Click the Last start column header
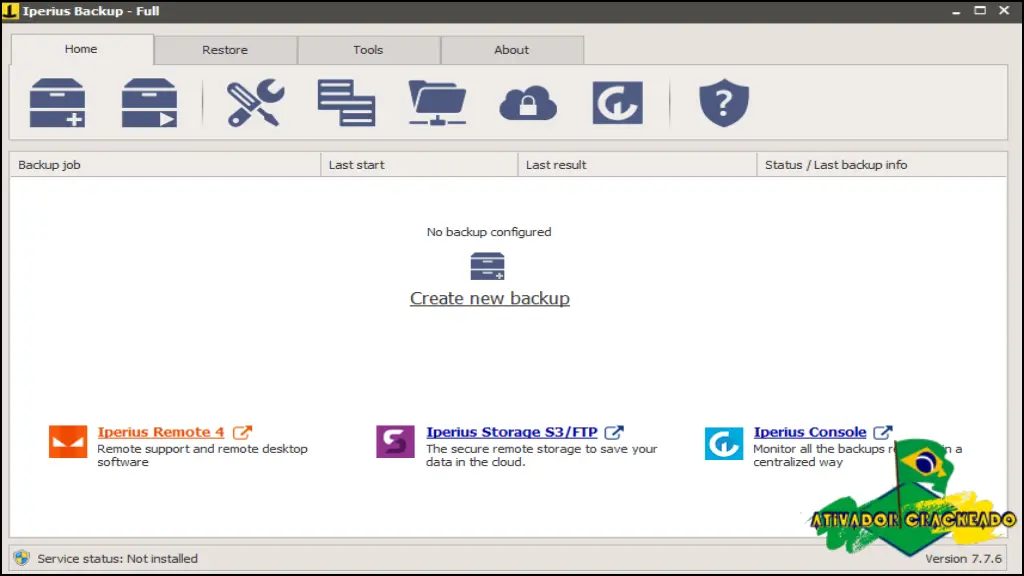The width and height of the screenshot is (1024, 576). coord(419,165)
